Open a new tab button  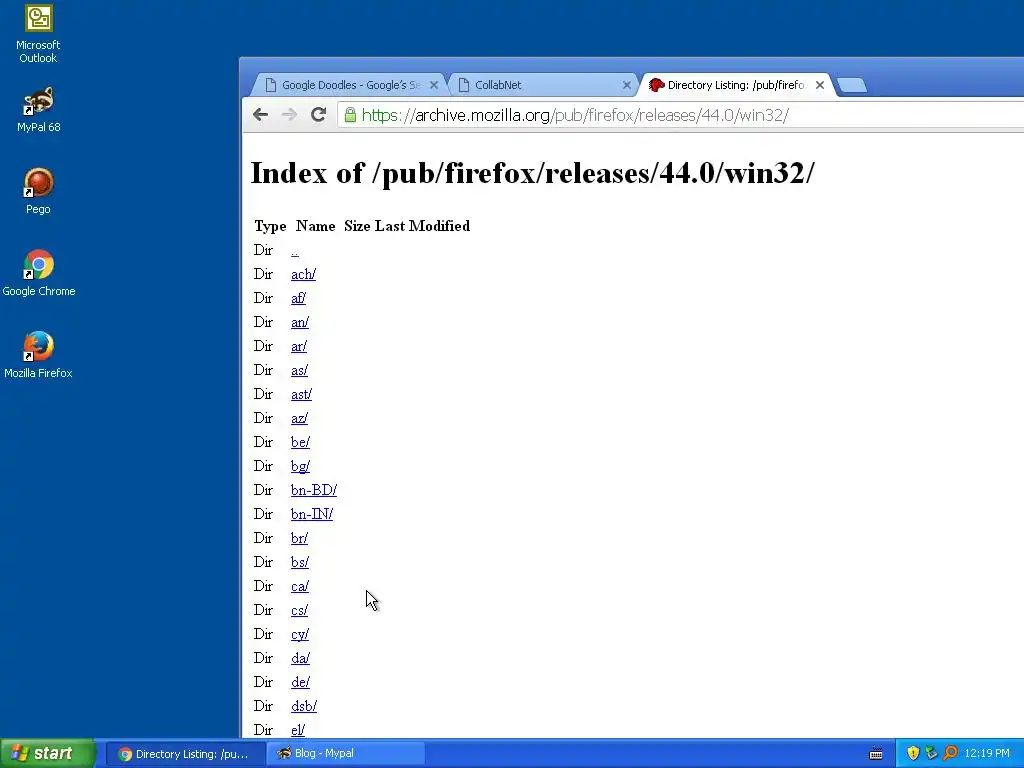pyautogui.click(x=852, y=85)
